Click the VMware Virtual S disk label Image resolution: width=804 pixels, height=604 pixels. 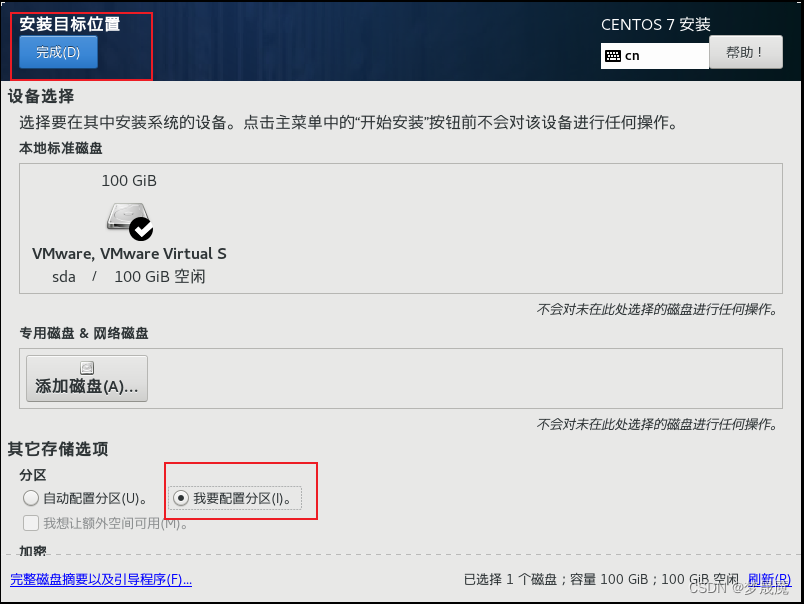[129, 254]
